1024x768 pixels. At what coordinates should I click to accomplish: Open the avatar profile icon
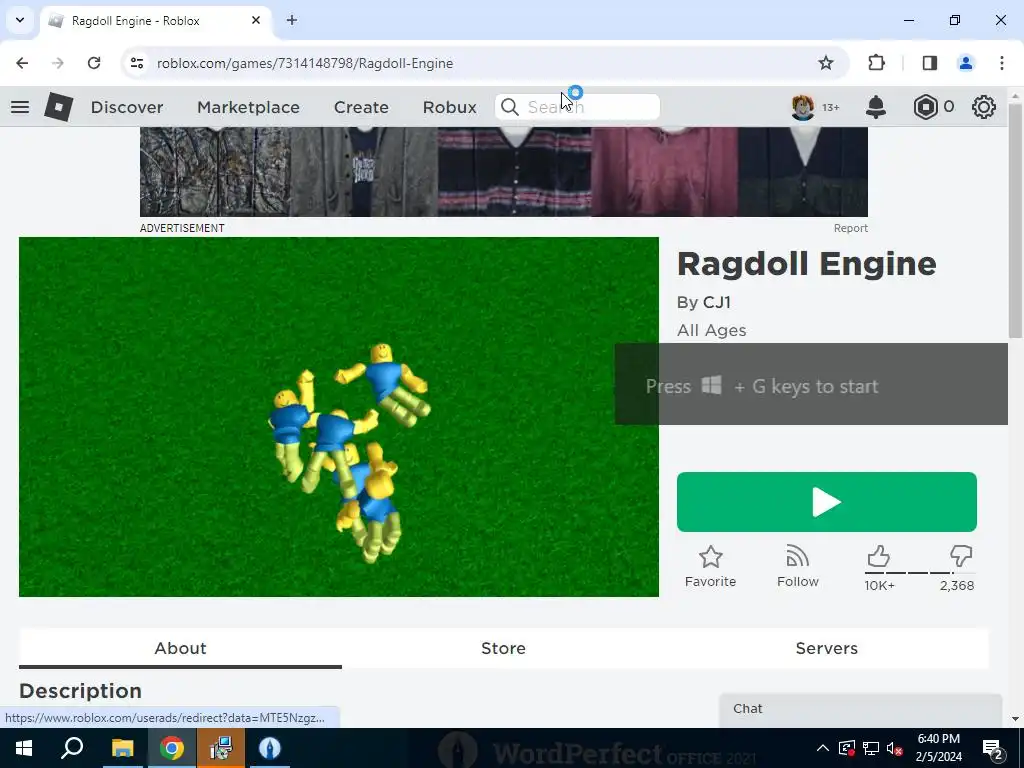click(x=803, y=107)
